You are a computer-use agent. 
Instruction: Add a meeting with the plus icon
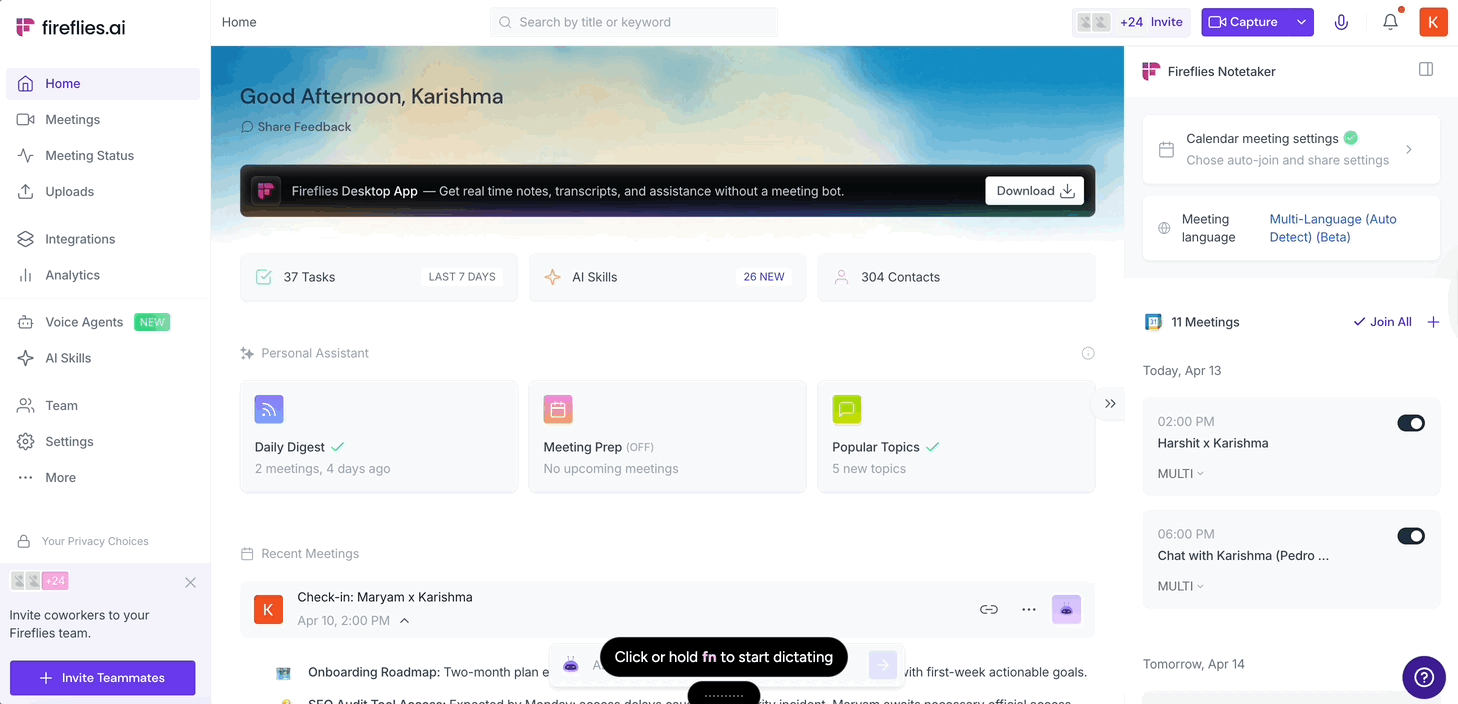click(x=1433, y=322)
